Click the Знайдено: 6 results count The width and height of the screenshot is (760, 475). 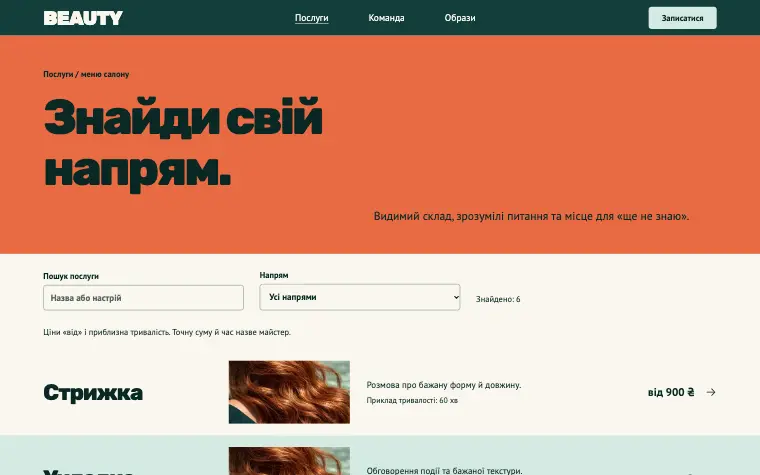click(498, 299)
